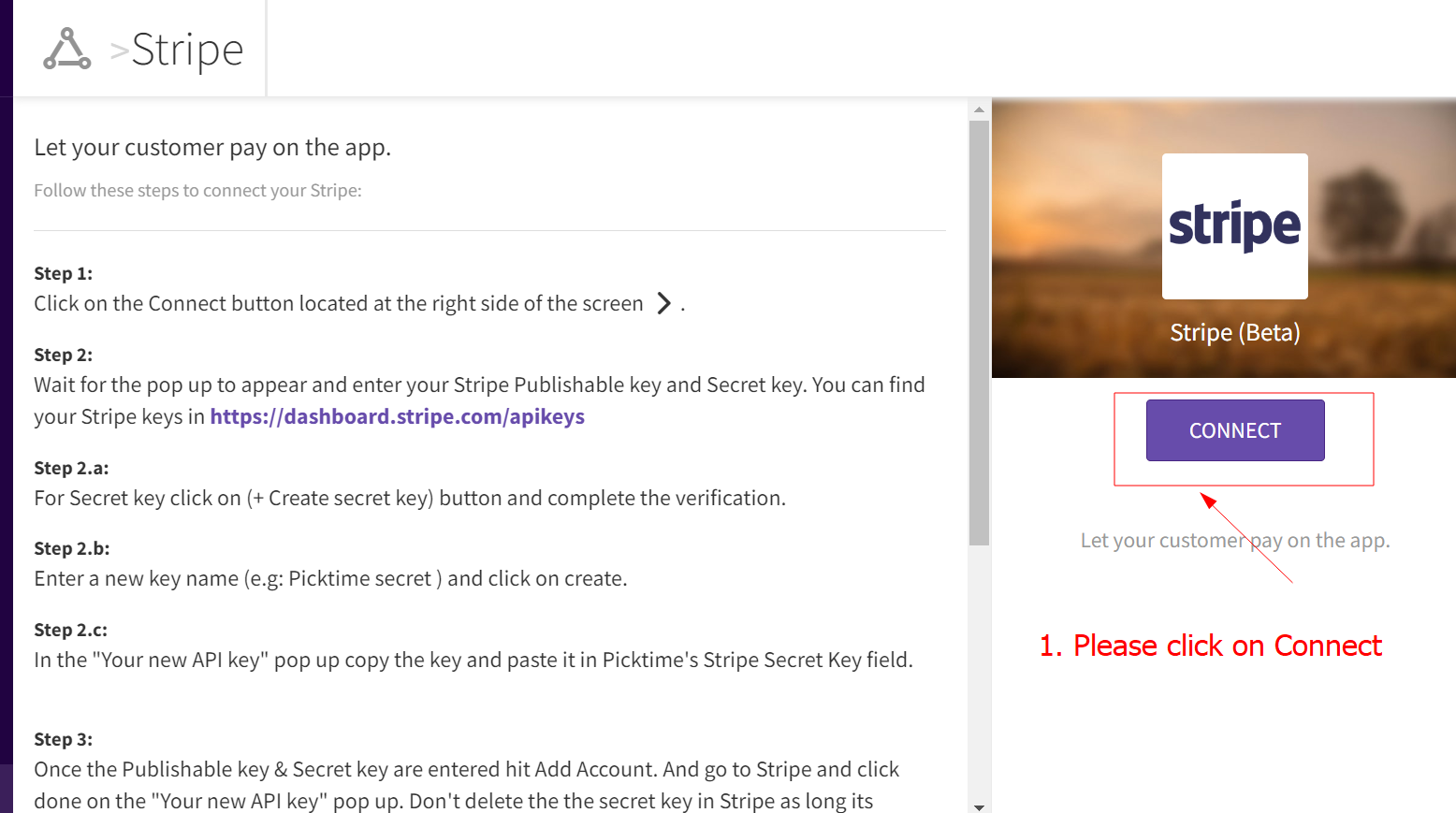Click the scrollbar up arrow

point(979,109)
